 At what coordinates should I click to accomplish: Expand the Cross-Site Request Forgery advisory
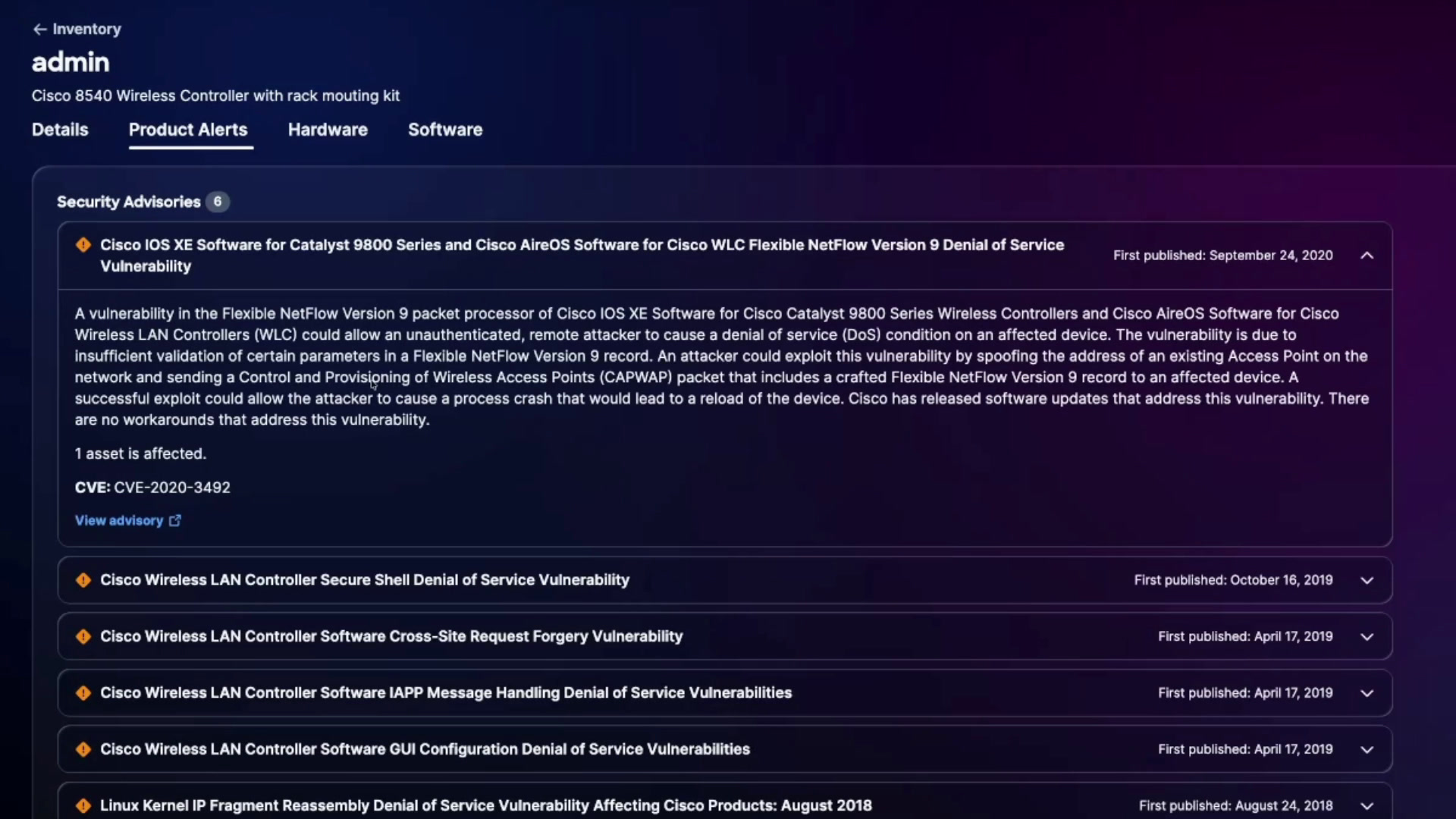1367,637
